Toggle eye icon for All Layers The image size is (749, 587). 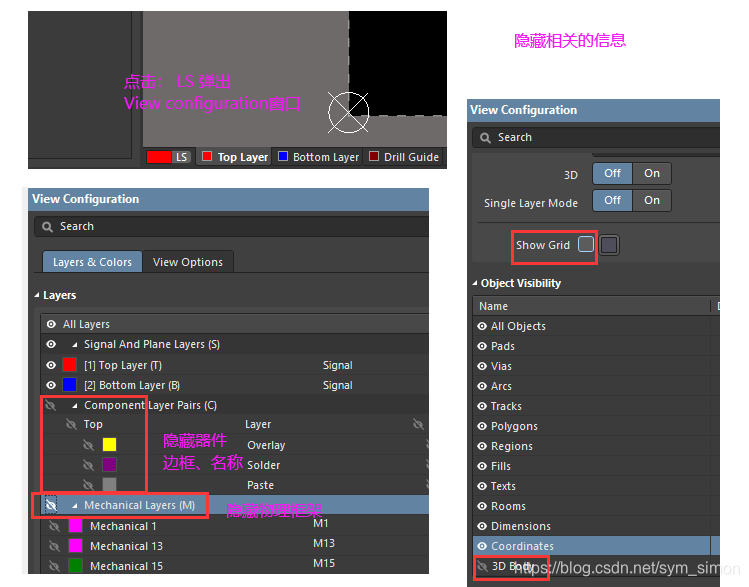pyautogui.click(x=51, y=324)
